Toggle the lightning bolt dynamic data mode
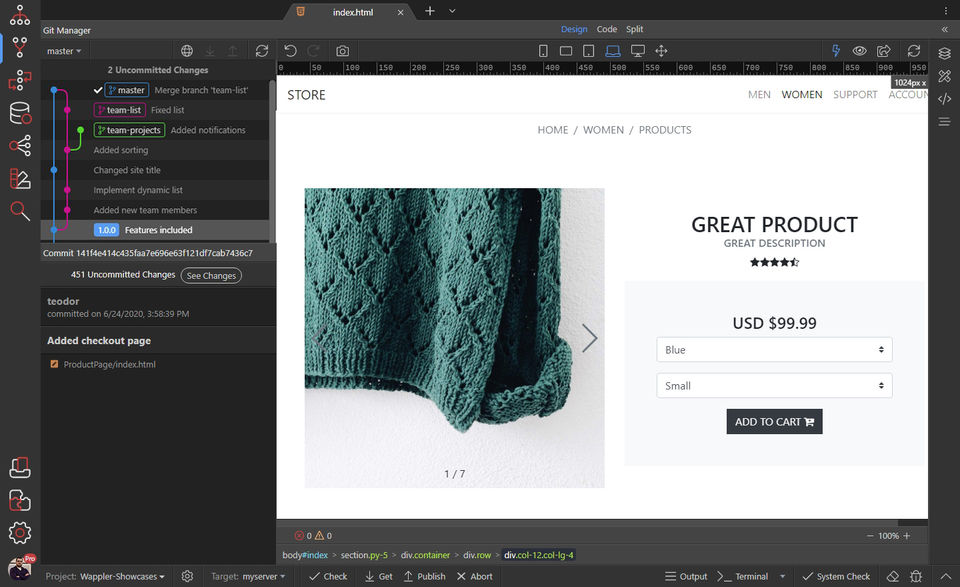The width and height of the screenshot is (960, 587). [836, 51]
